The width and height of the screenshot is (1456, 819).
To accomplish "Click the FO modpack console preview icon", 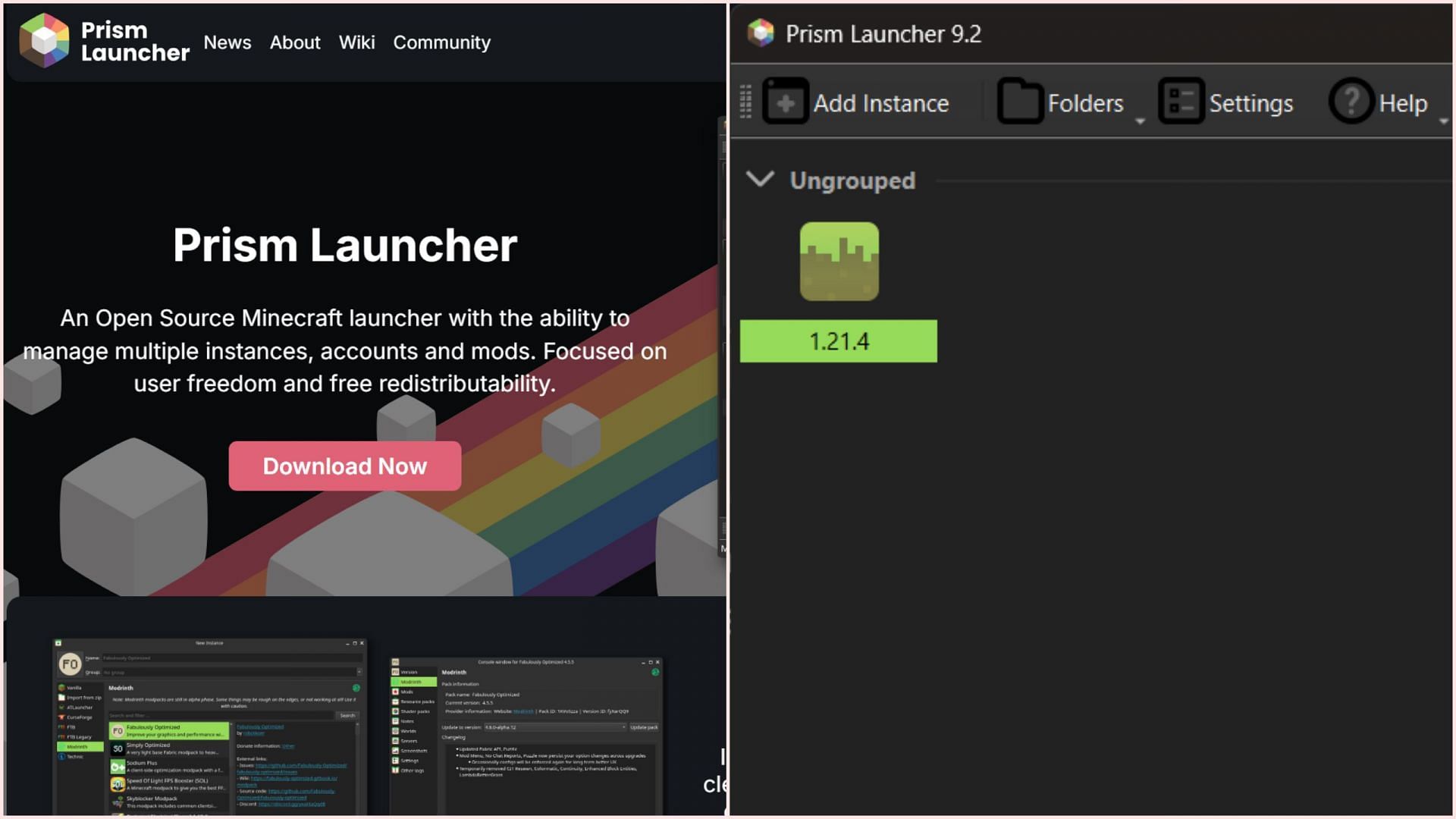I will [396, 661].
